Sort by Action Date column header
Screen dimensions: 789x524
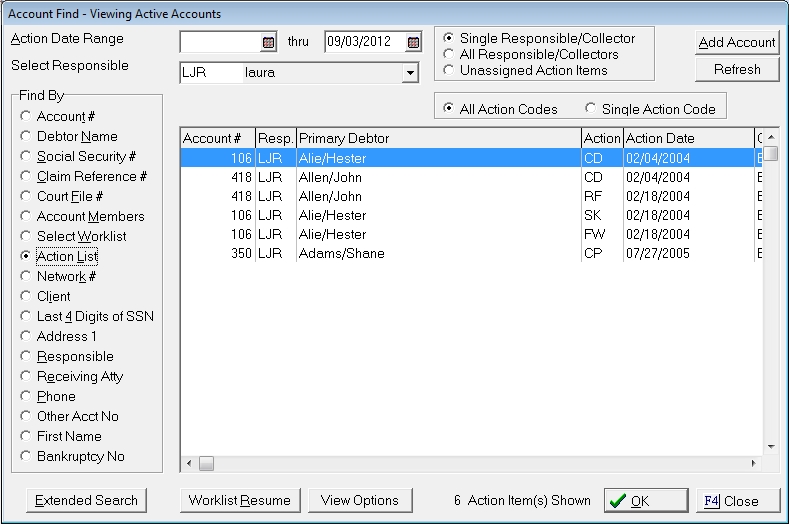coord(687,138)
